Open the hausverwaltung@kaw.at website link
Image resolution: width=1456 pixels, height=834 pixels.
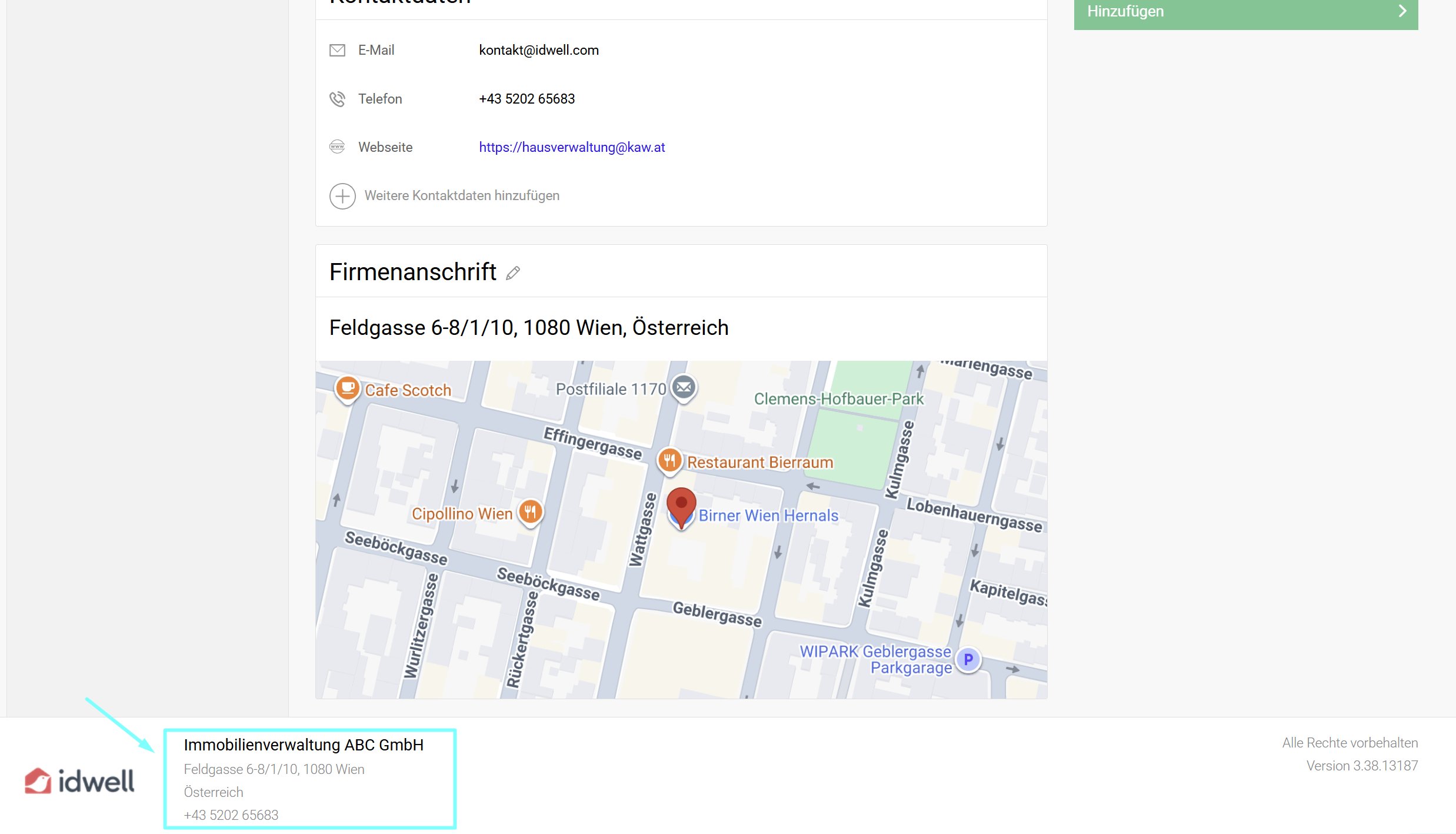click(x=572, y=147)
